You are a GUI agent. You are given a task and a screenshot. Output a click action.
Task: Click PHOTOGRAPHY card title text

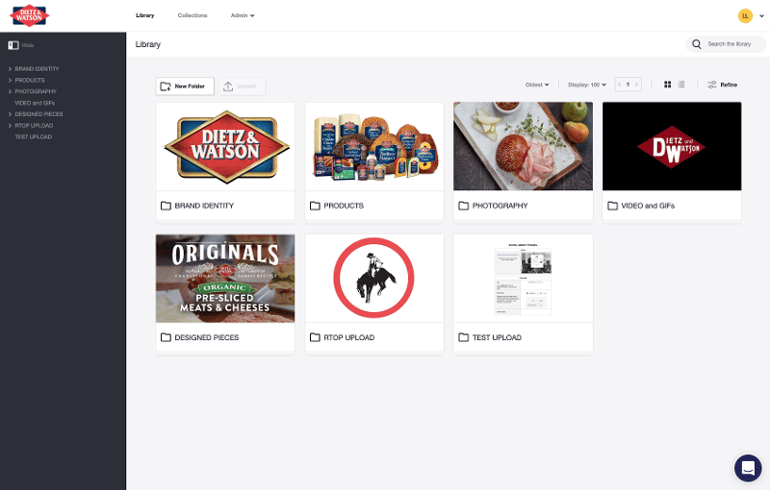tap(500, 206)
